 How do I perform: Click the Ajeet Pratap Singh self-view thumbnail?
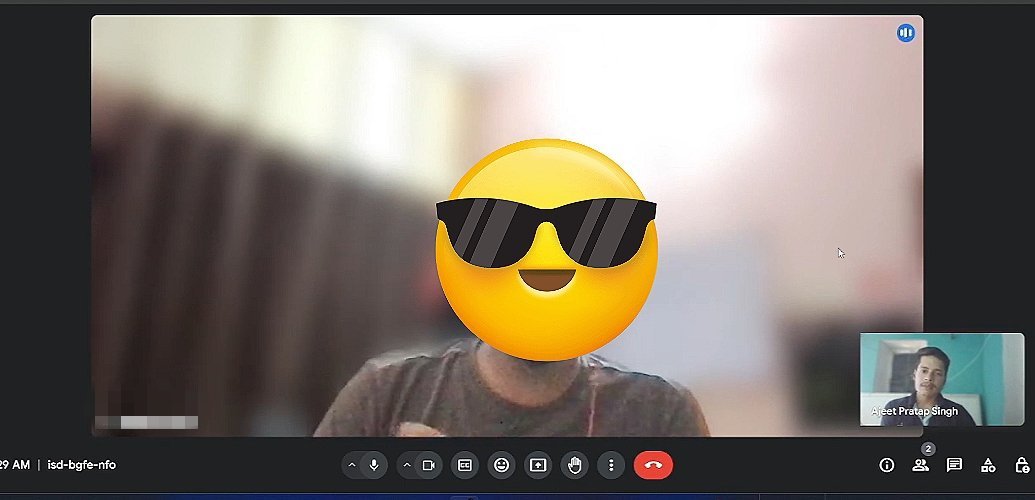click(942, 379)
